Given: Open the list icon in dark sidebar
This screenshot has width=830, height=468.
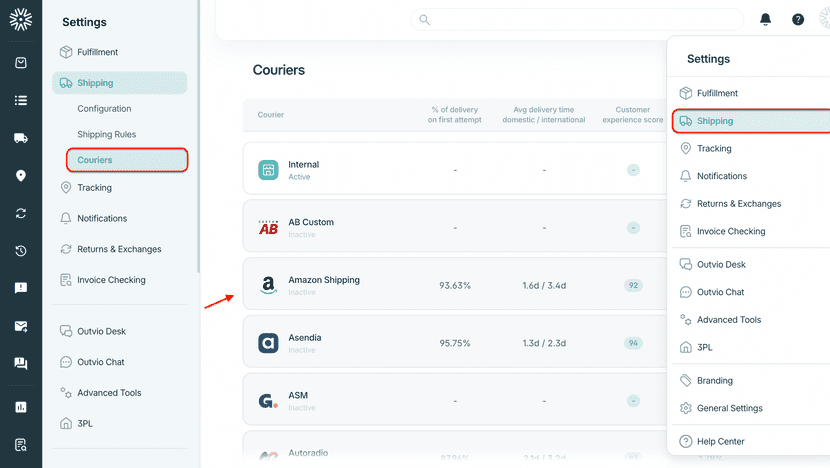Looking at the screenshot, I should pos(21,100).
